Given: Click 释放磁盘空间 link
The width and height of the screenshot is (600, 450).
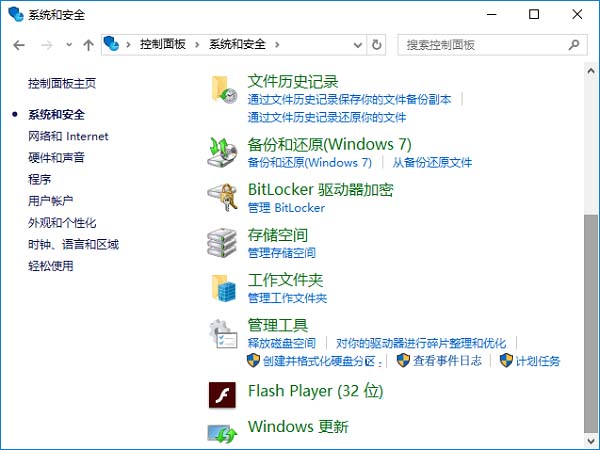Looking at the screenshot, I should click(x=282, y=343).
